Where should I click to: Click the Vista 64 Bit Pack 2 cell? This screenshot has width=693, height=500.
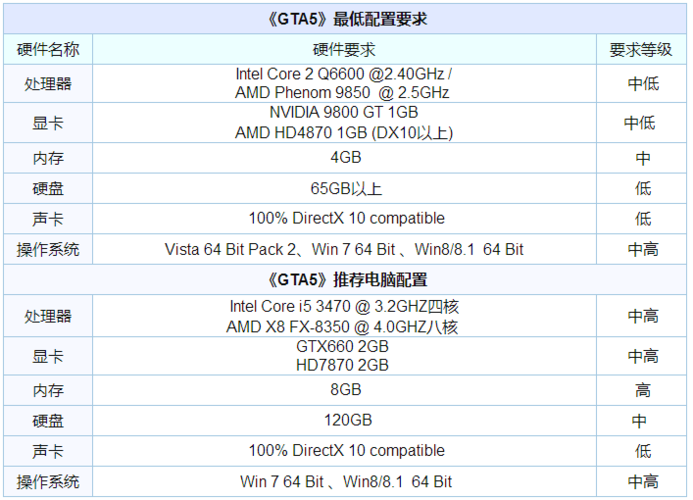pyautogui.click(x=344, y=249)
